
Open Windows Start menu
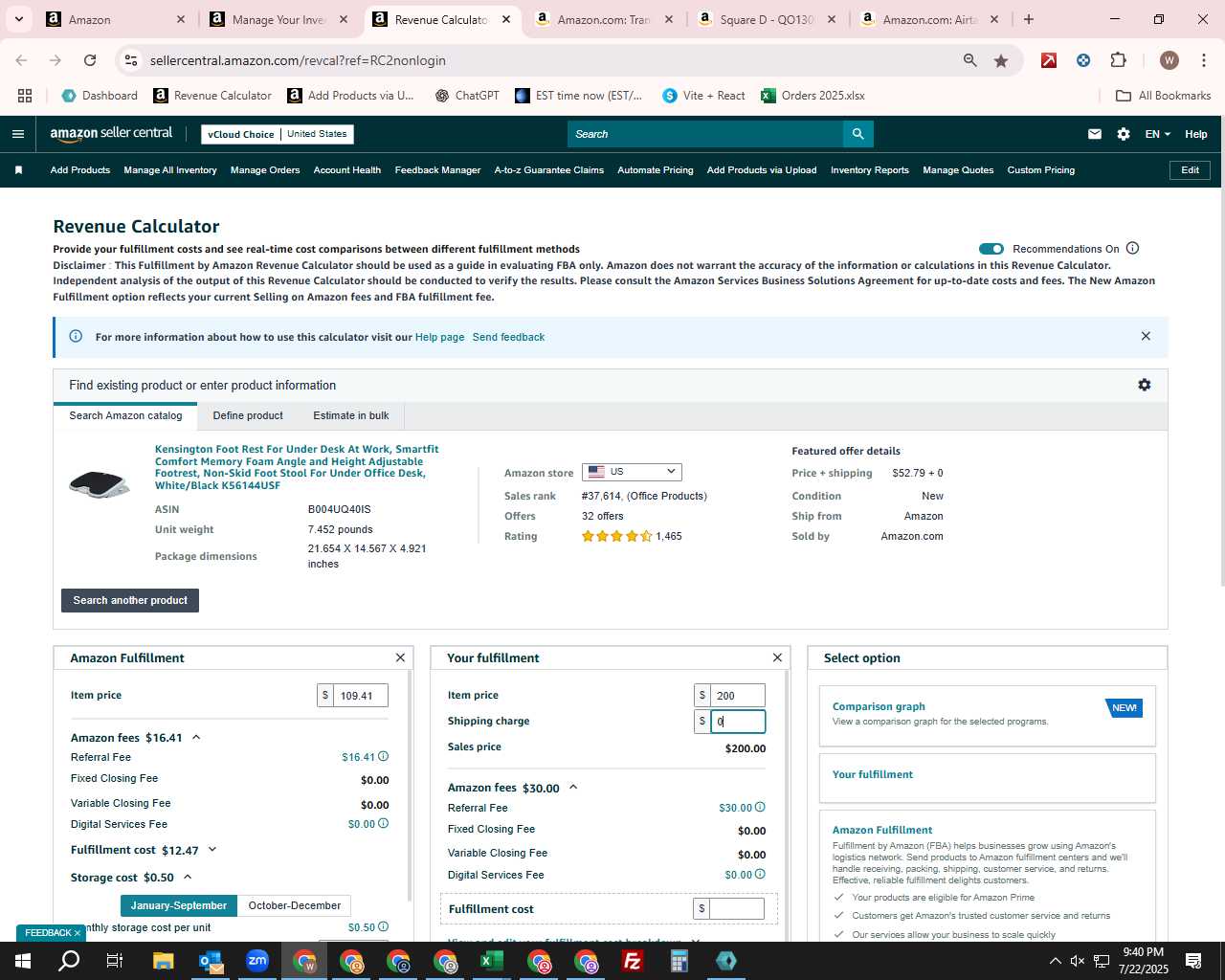point(23,961)
